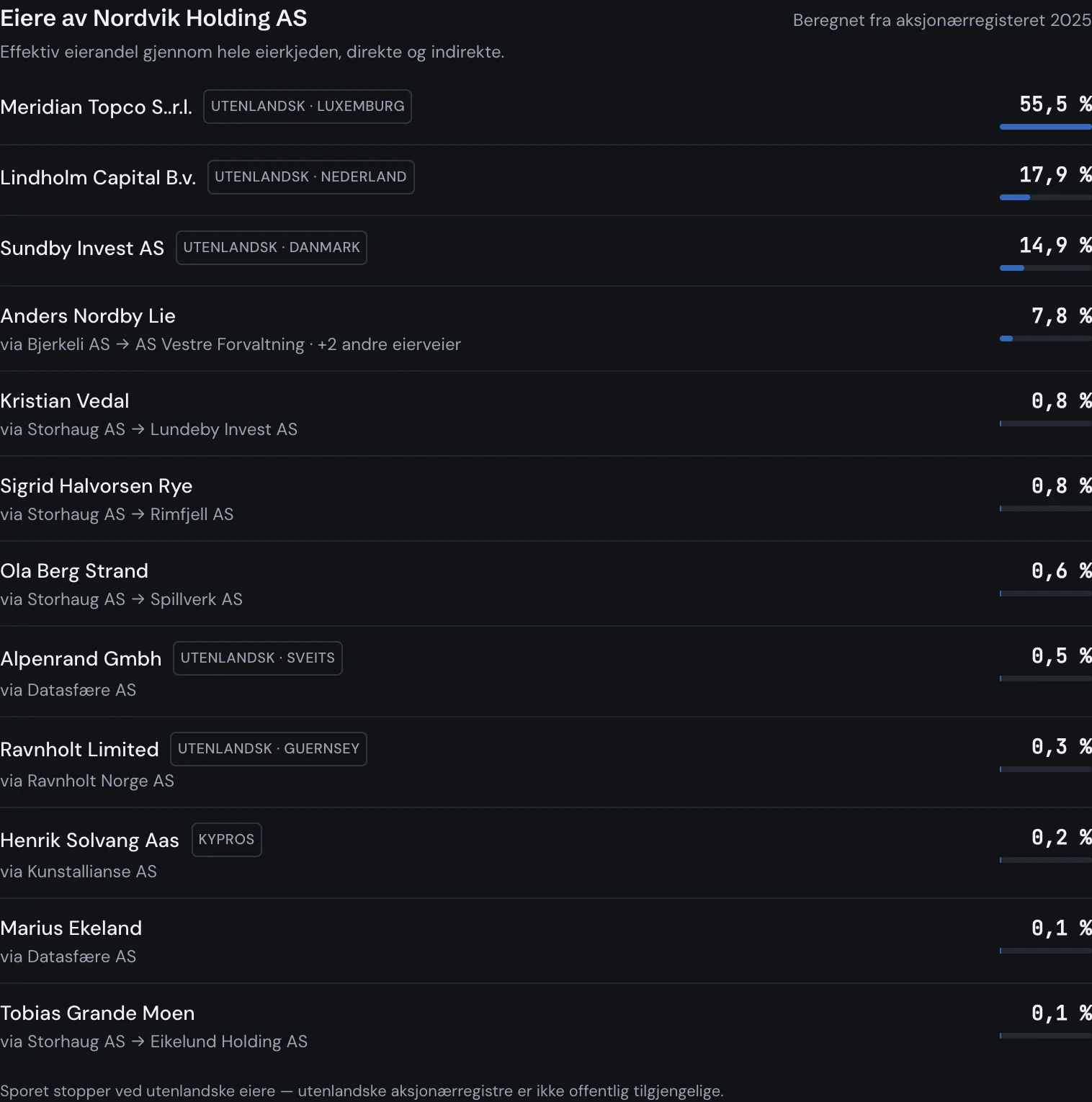Click the 'UTENLANDSK · NEDERLAND' badge
This screenshot has width=1092, height=1102.
click(311, 177)
